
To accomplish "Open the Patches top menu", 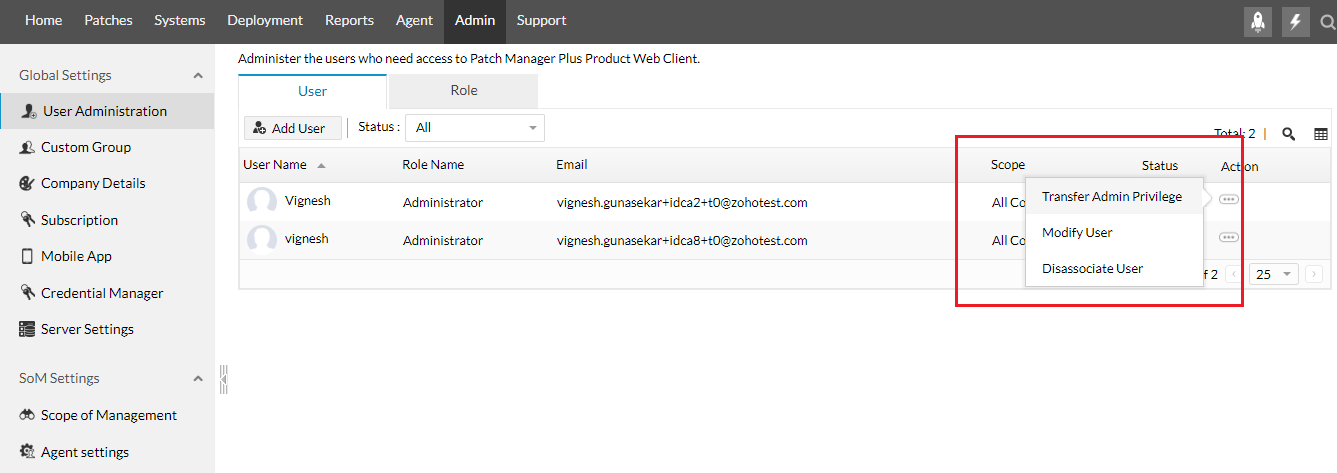I will (x=108, y=20).
